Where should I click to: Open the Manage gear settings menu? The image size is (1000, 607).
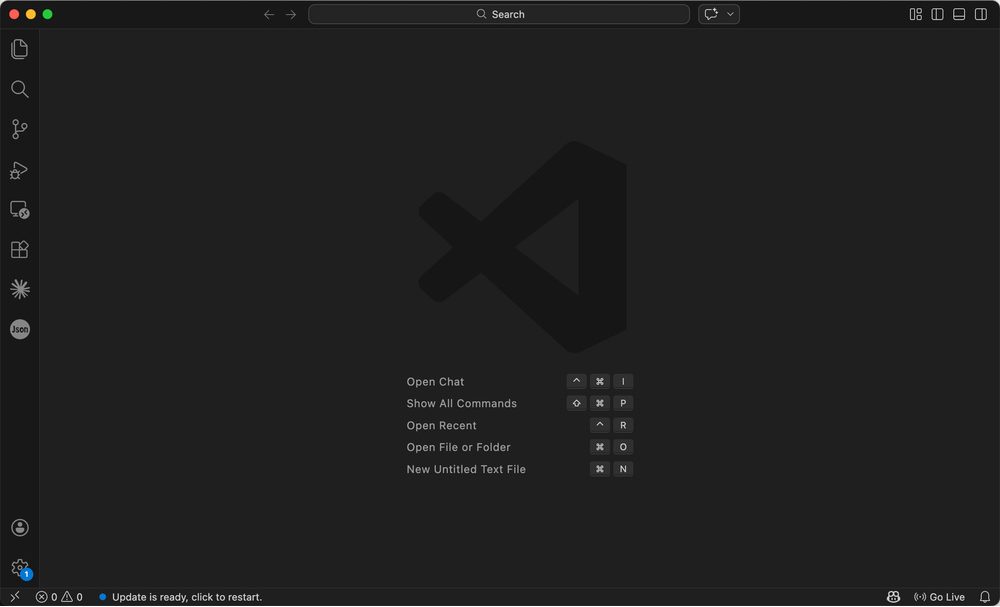point(19,567)
